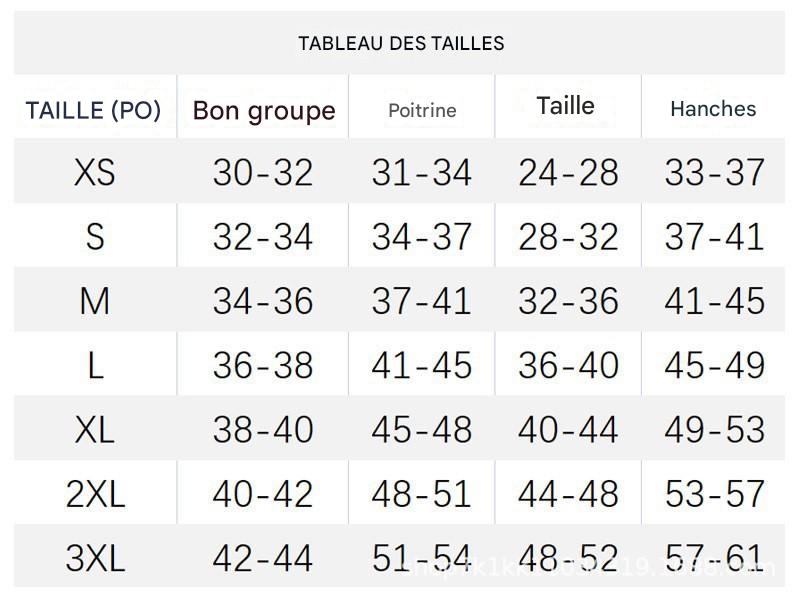800x599 pixels.
Task: Pick the 2XL size row label
Action: point(95,494)
